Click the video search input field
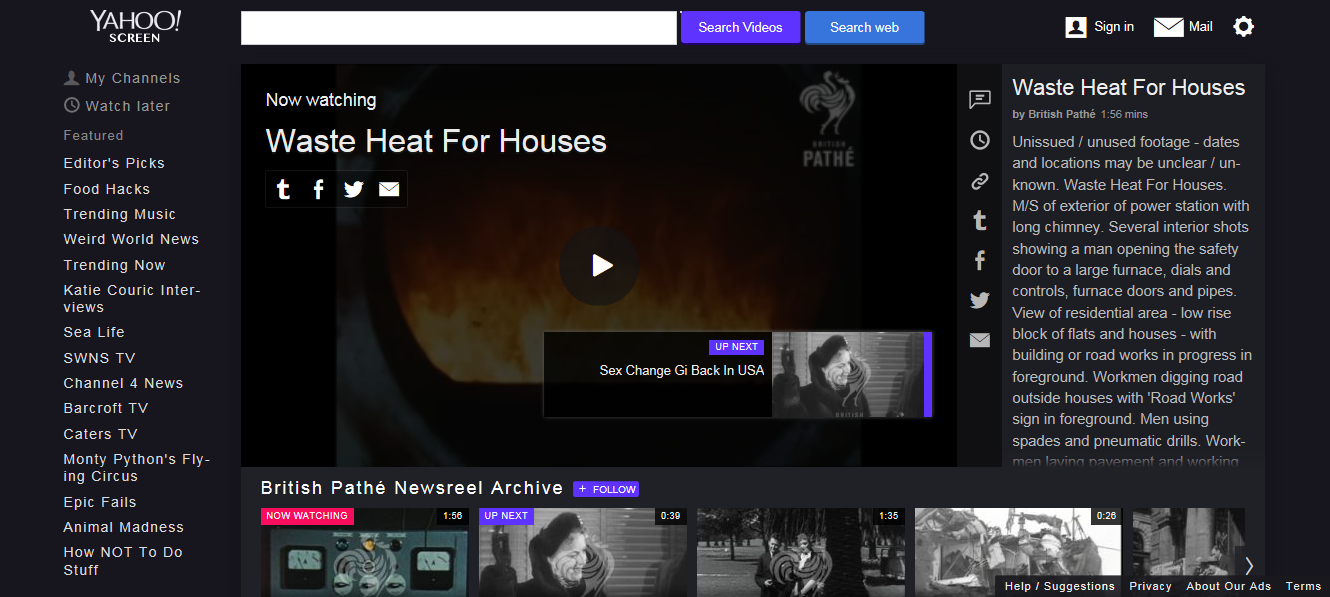The width and height of the screenshot is (1330, 597). [x=459, y=28]
